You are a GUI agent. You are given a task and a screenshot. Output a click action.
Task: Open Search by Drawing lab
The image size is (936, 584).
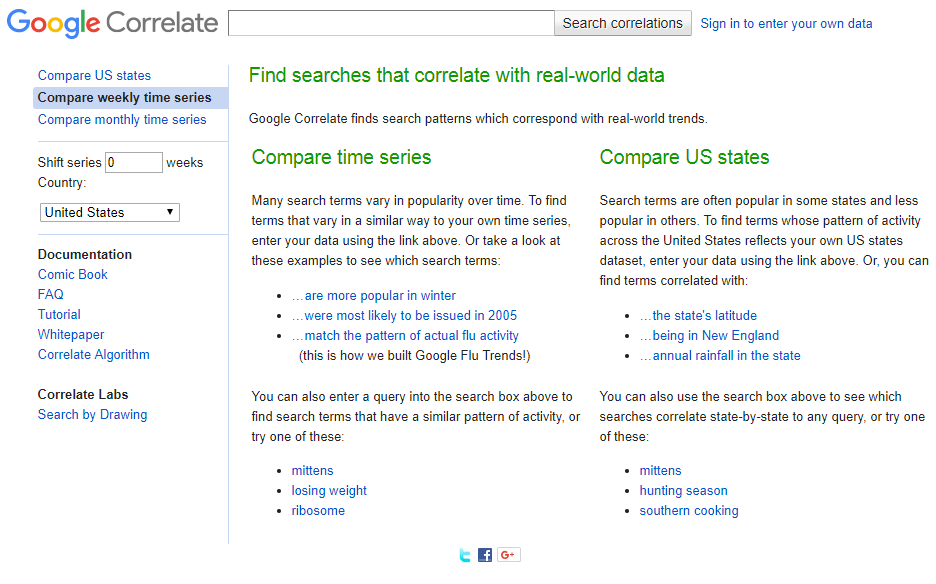pos(92,414)
